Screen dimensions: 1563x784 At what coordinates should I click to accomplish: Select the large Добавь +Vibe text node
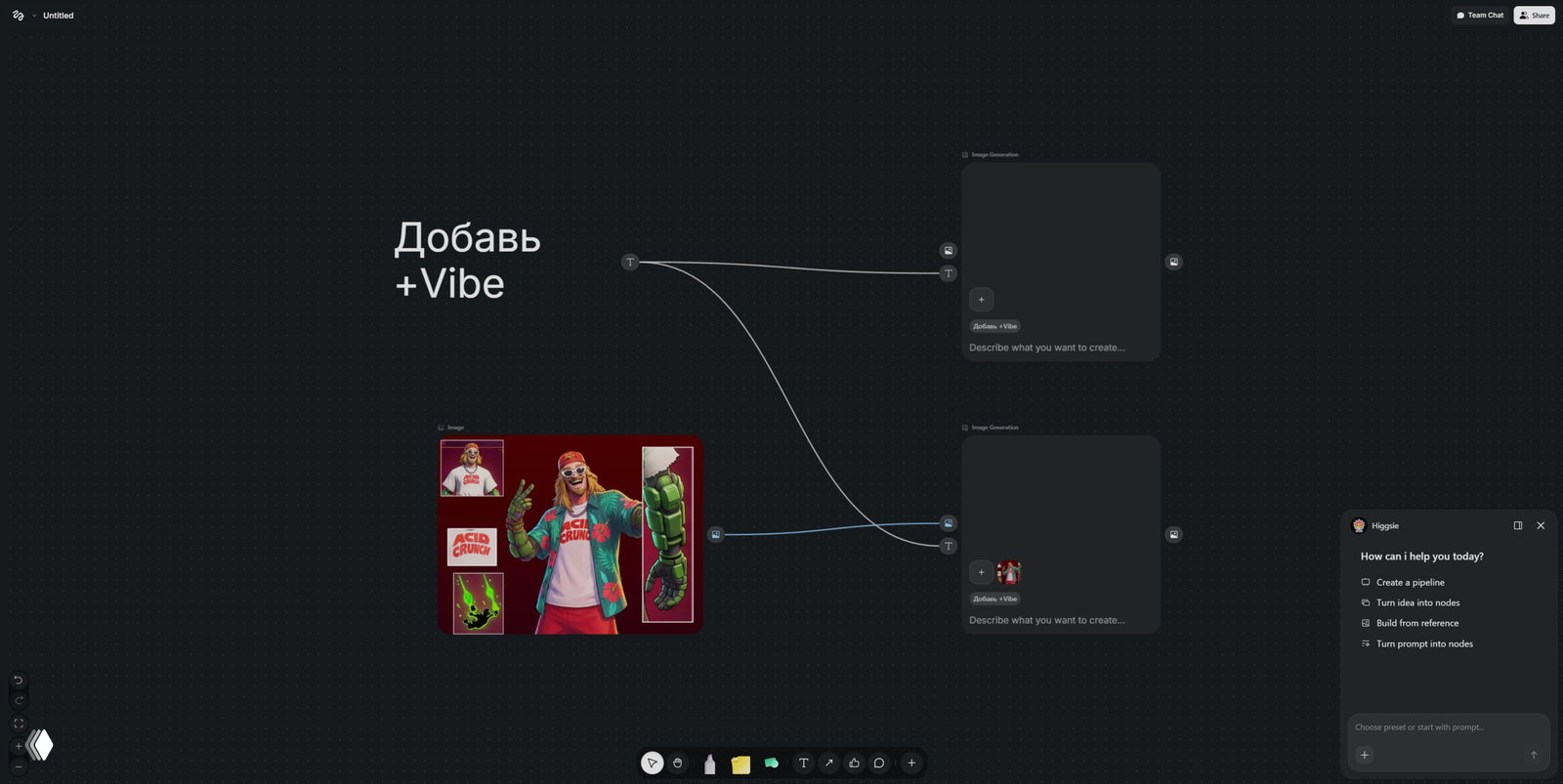pos(468,261)
